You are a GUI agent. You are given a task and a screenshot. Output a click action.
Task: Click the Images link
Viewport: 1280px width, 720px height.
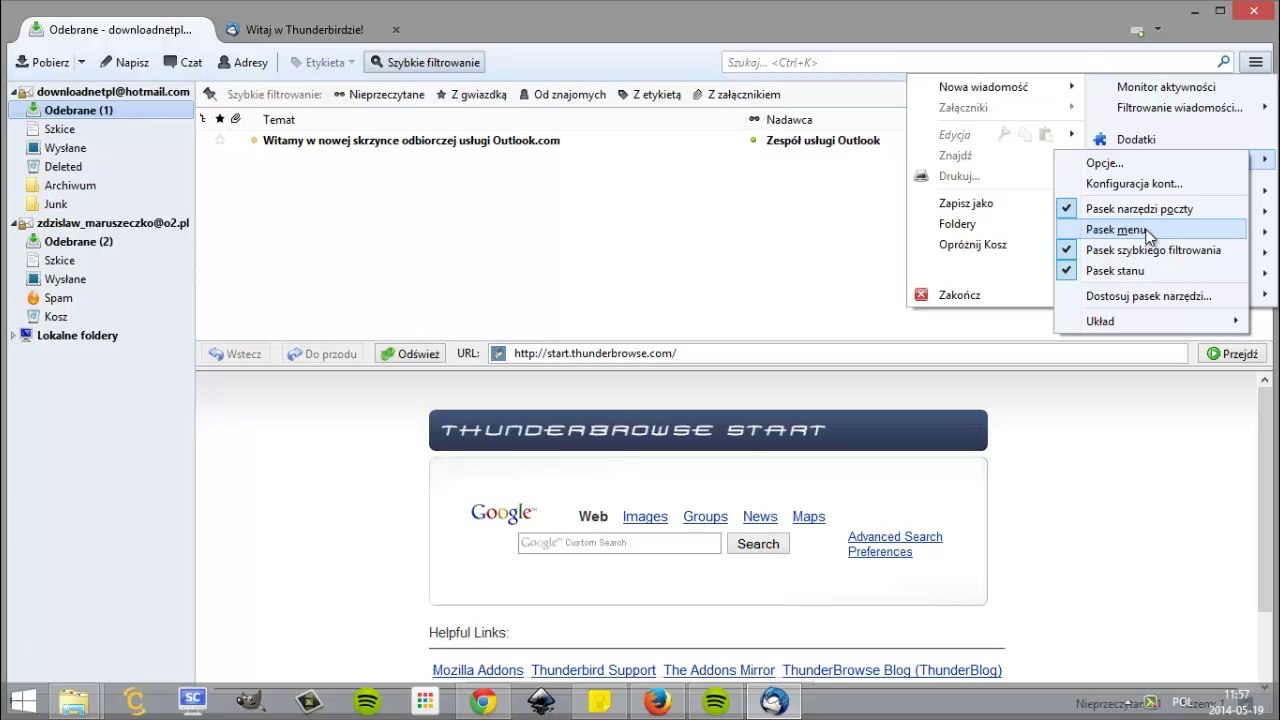click(645, 517)
